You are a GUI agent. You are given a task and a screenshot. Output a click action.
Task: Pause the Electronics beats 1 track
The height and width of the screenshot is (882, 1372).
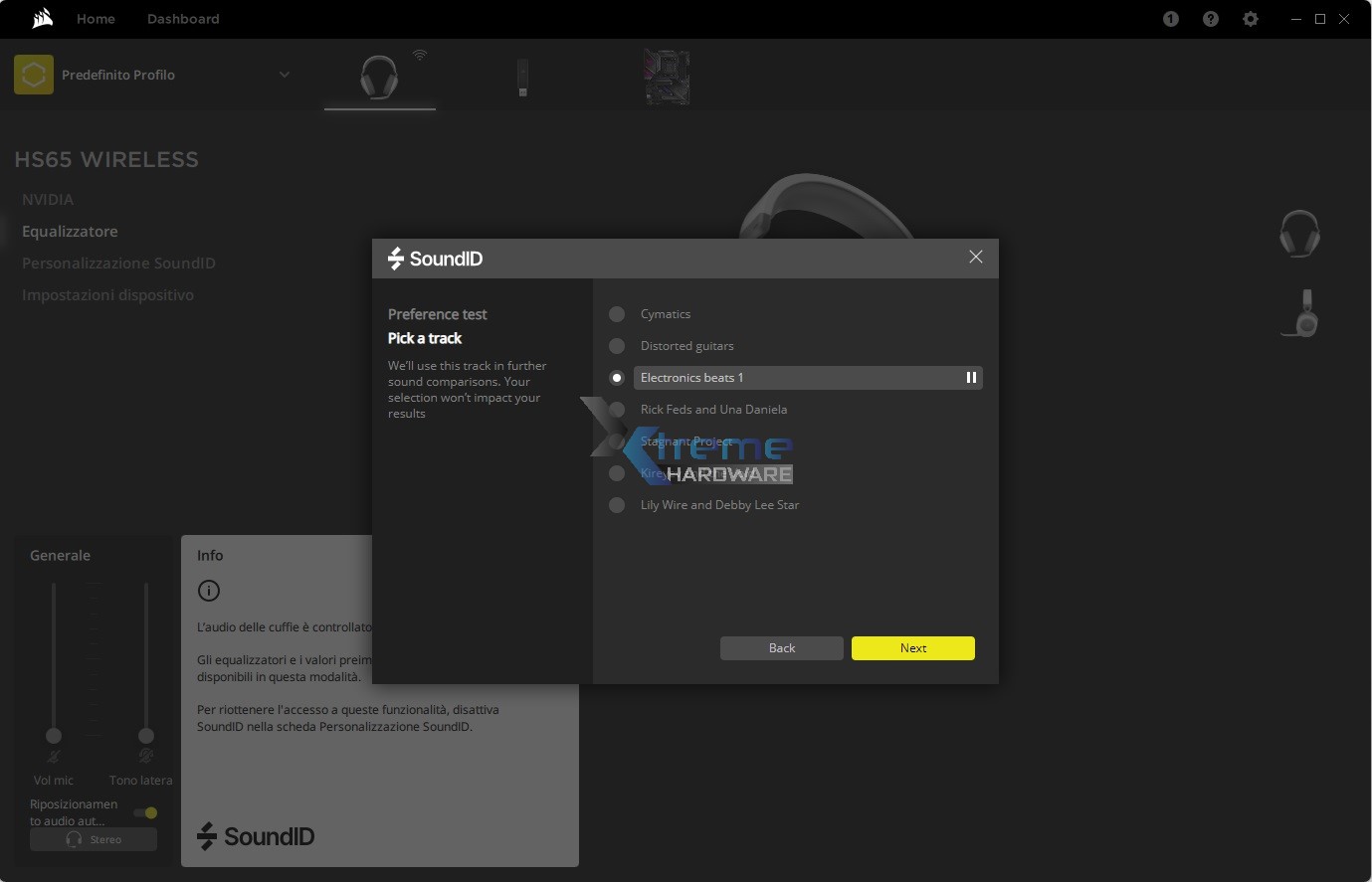(x=971, y=378)
